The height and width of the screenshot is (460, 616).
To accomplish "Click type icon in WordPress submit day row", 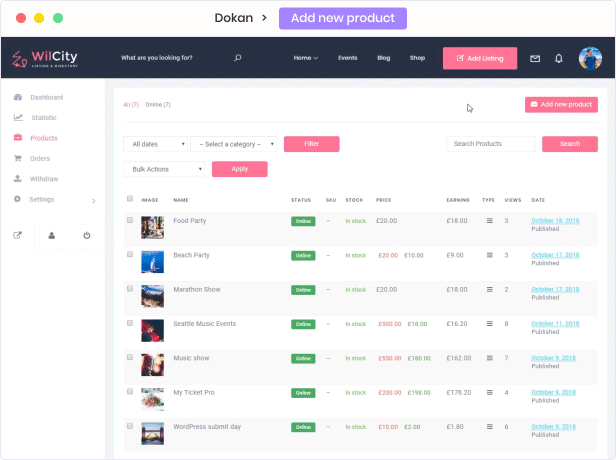I will (490, 427).
